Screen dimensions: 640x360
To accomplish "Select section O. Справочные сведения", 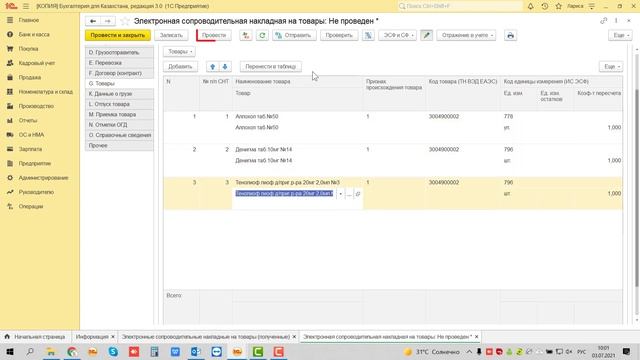I will [x=119, y=135].
